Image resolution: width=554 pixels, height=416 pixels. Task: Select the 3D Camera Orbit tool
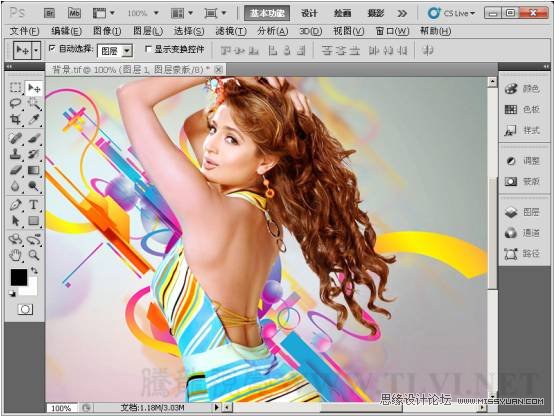tap(34, 239)
